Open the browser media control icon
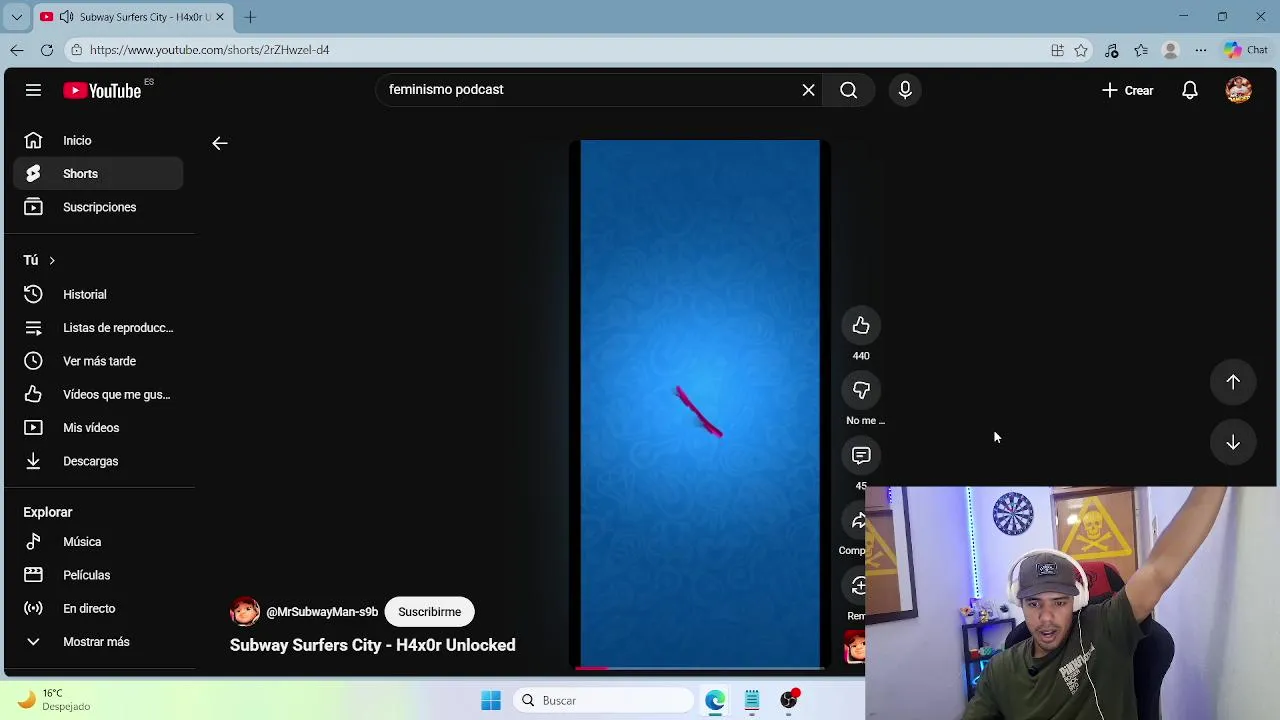This screenshot has height=720, width=1280. (1111, 50)
